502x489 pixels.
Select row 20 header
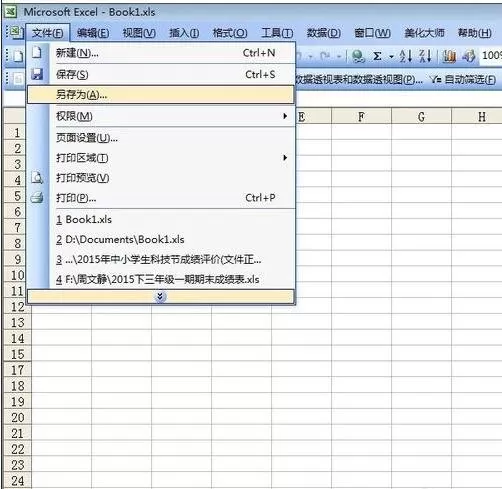tap(17, 417)
